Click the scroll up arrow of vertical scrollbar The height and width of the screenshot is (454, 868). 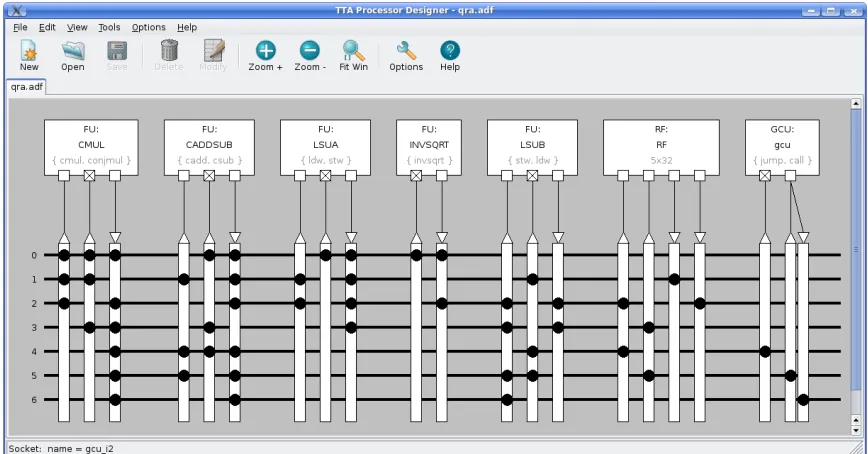pyautogui.click(x=856, y=103)
